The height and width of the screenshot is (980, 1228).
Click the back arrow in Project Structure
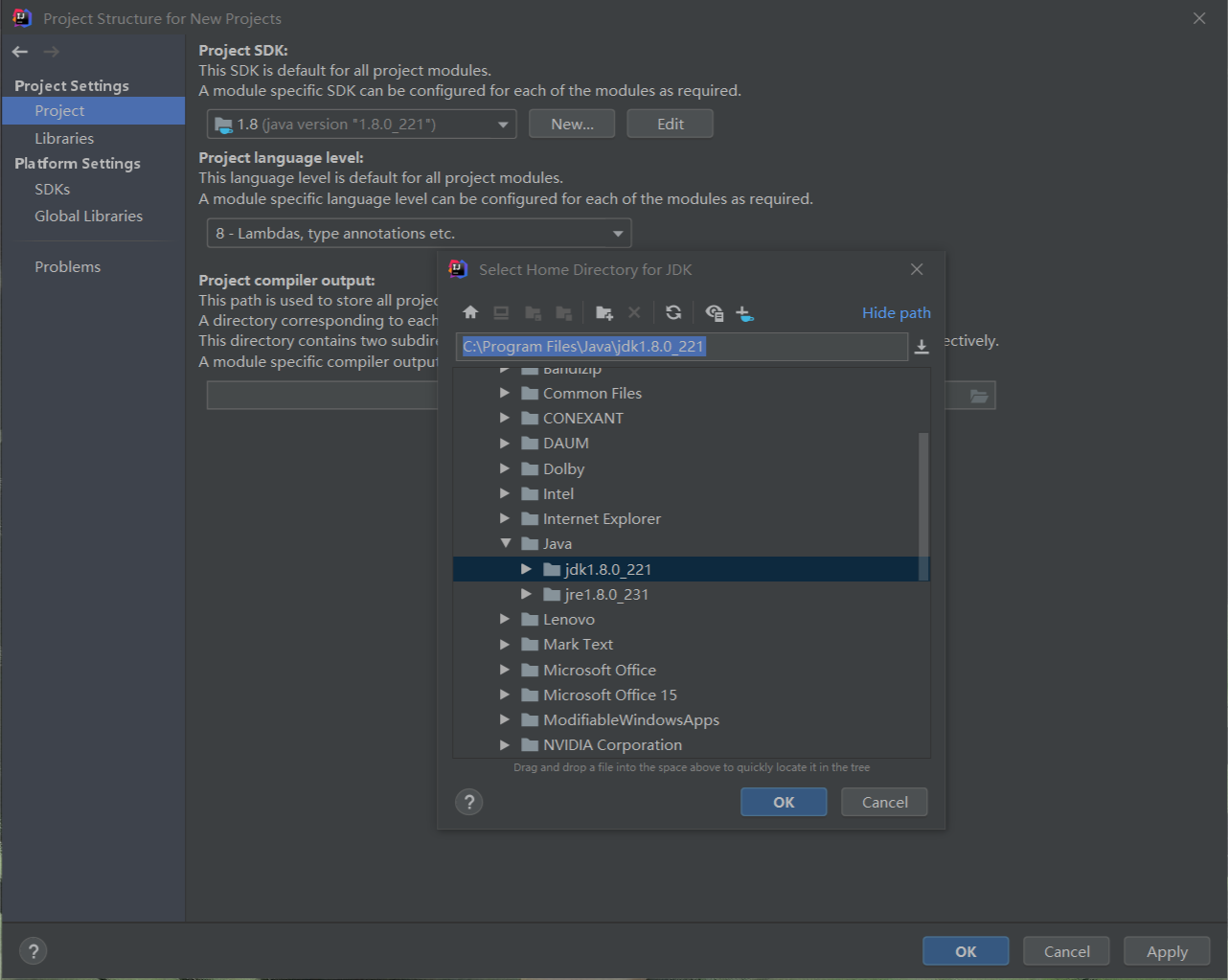coord(20,52)
